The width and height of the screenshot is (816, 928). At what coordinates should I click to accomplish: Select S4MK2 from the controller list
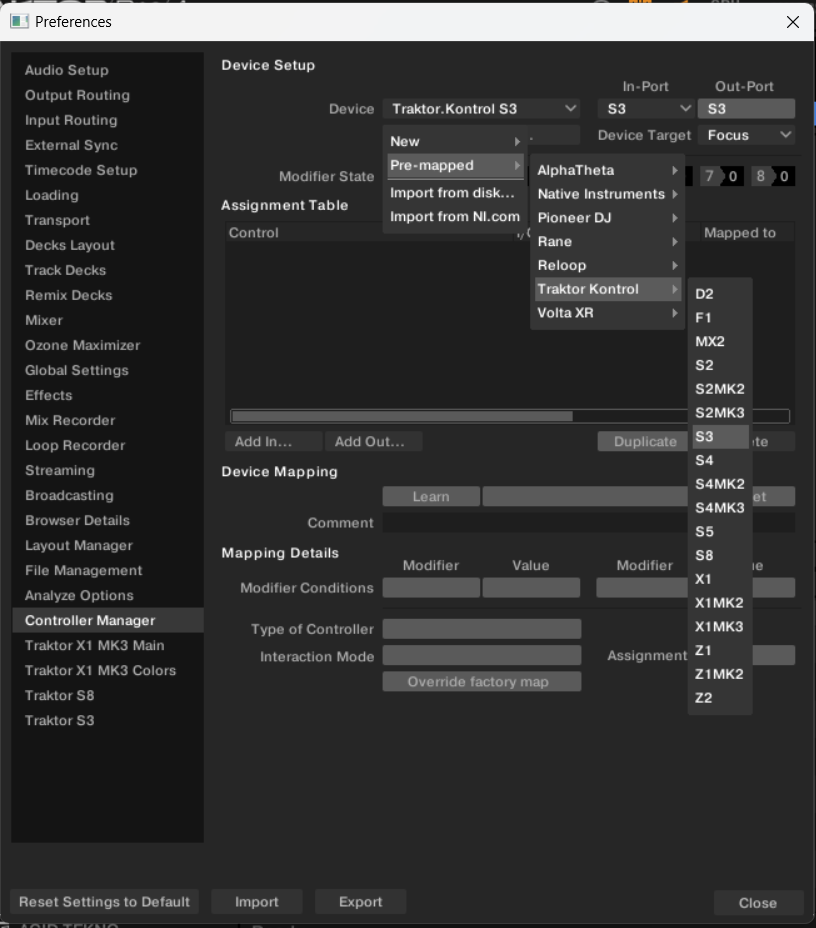click(720, 484)
